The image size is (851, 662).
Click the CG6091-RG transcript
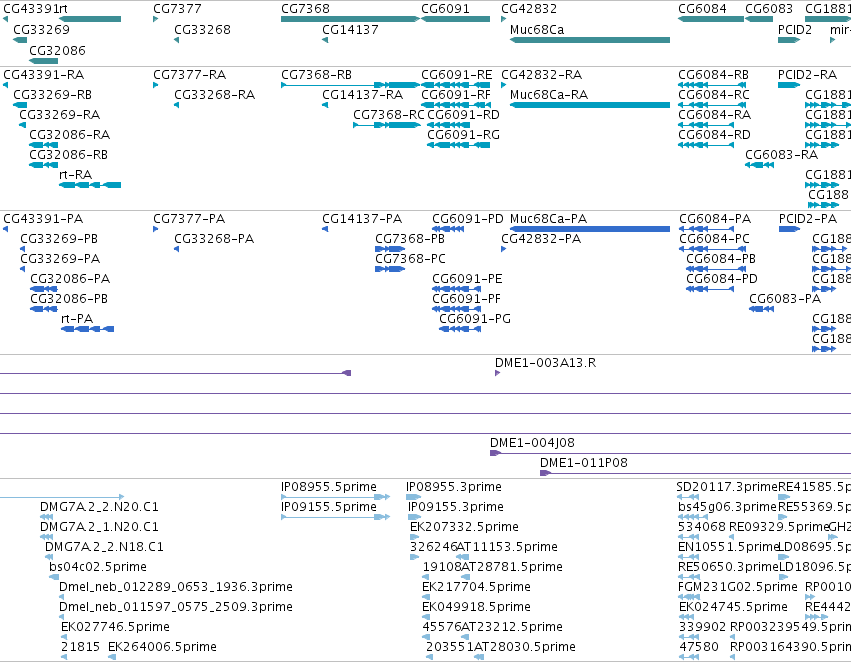[459, 145]
